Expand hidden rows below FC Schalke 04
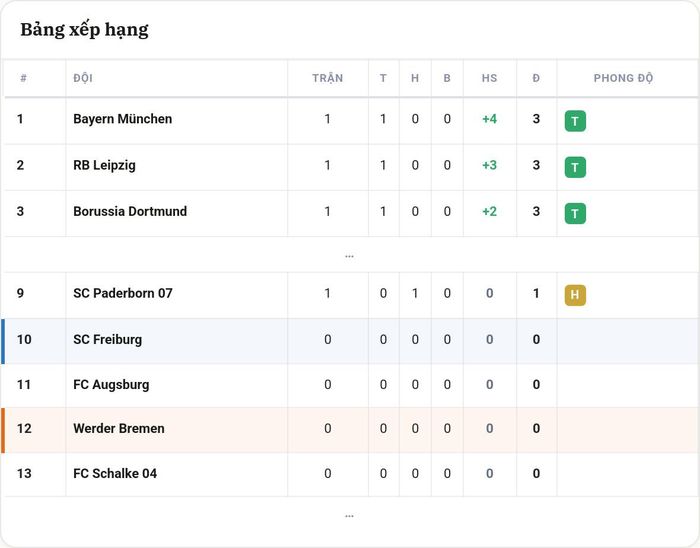 [x=350, y=516]
